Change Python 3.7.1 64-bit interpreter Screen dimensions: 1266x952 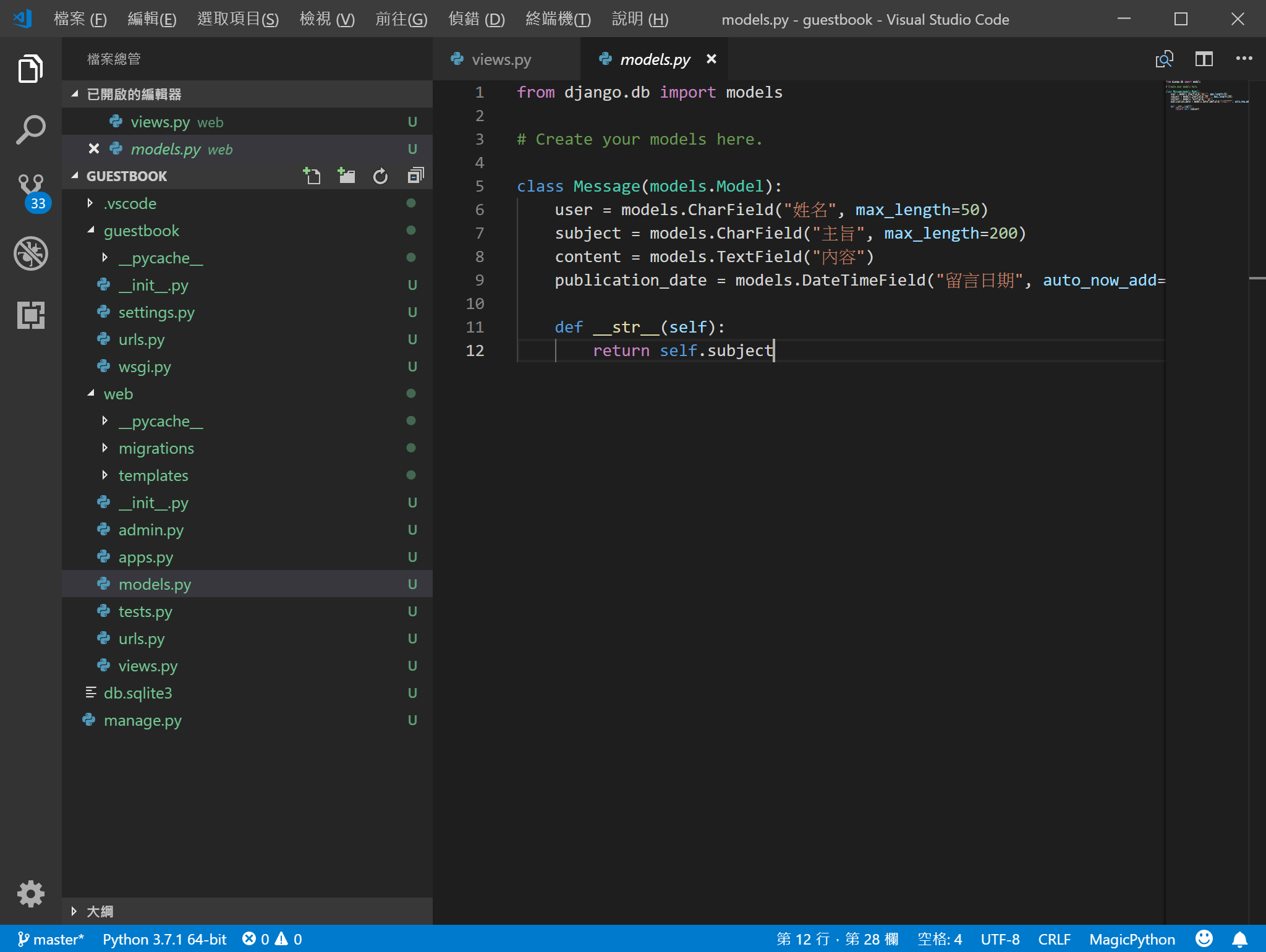[x=164, y=939]
